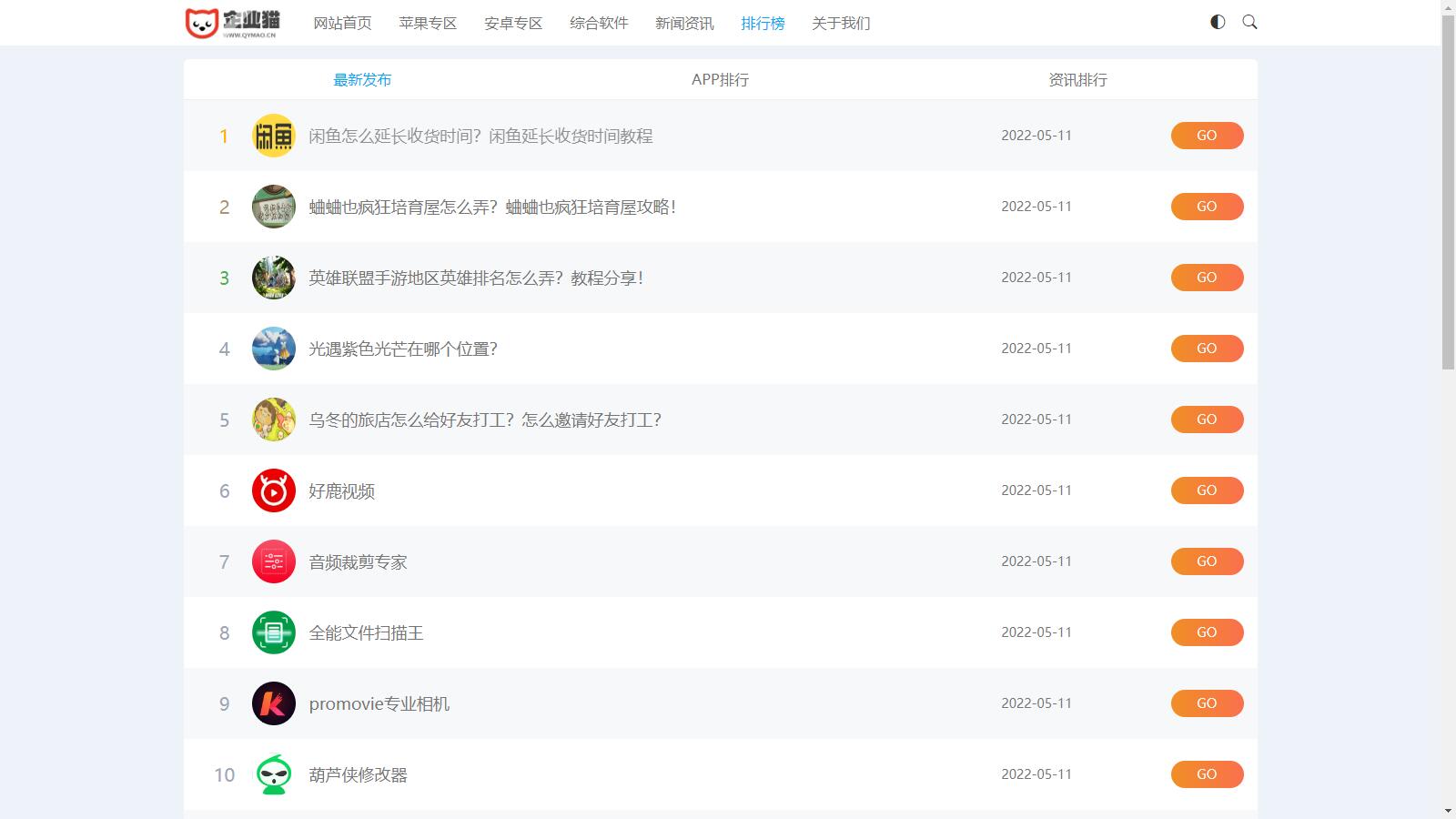The height and width of the screenshot is (819, 1456).
Task: Go to 新闻资讯 in the navigation bar
Action: [x=684, y=23]
